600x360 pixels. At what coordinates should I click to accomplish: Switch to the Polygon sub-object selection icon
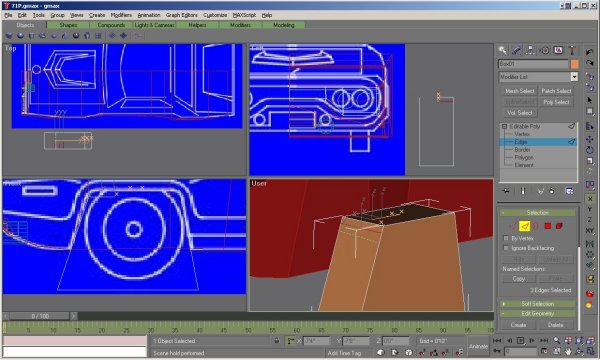(x=548, y=226)
